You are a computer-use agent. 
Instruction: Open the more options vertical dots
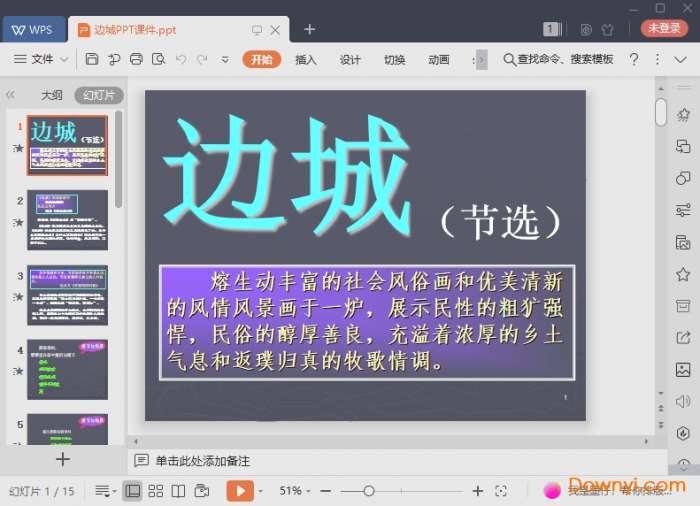tap(657, 59)
